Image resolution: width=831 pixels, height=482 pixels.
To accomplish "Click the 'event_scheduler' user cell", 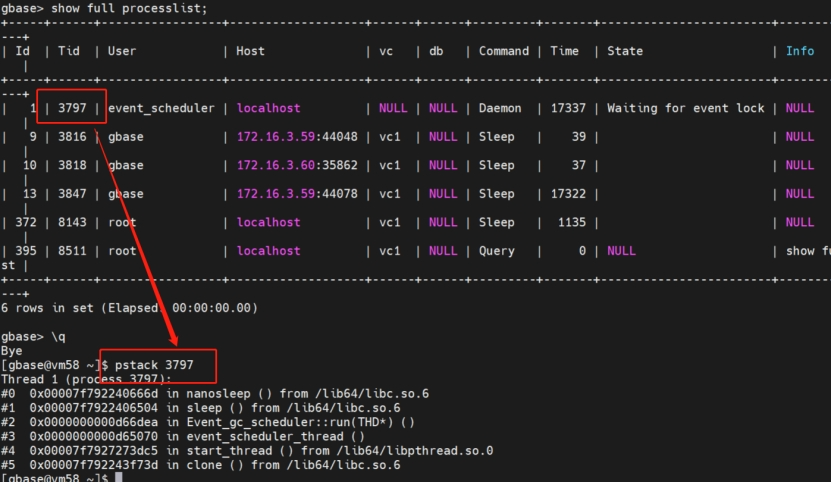I will tap(161, 108).
